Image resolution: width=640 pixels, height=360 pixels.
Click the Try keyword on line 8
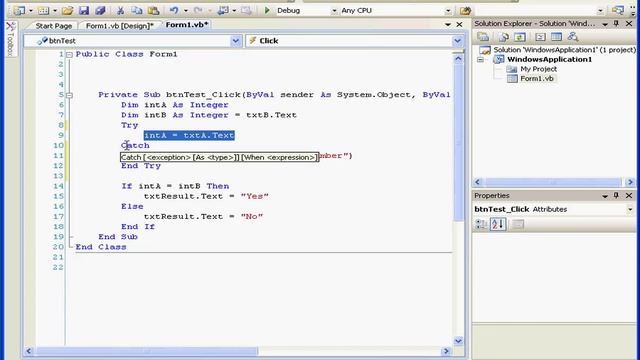pos(129,125)
